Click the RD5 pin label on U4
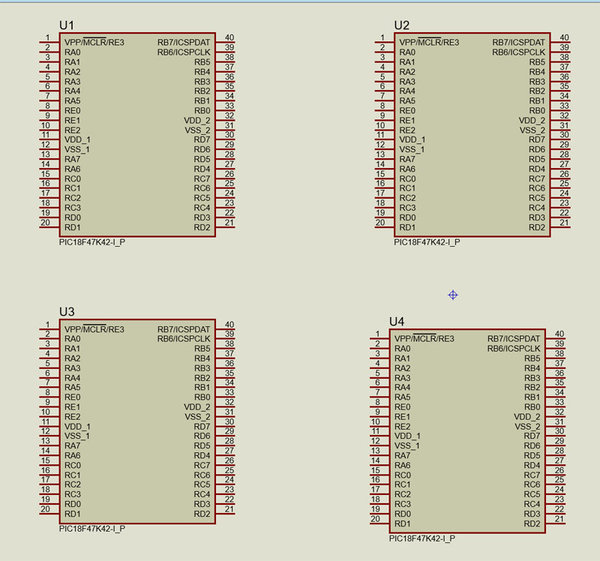Viewport: 600px width, 561px height. (x=532, y=456)
